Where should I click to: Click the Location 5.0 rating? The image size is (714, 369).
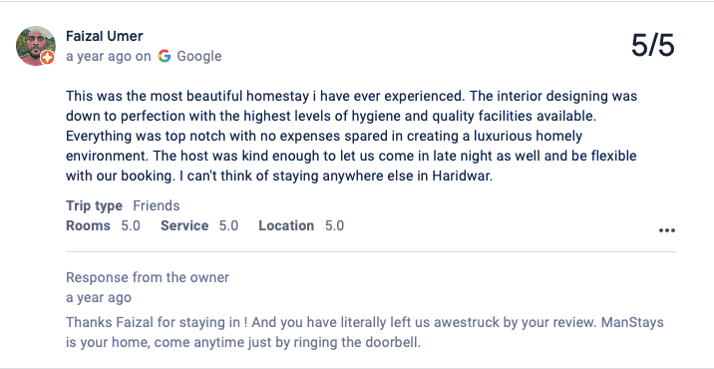coord(301,226)
